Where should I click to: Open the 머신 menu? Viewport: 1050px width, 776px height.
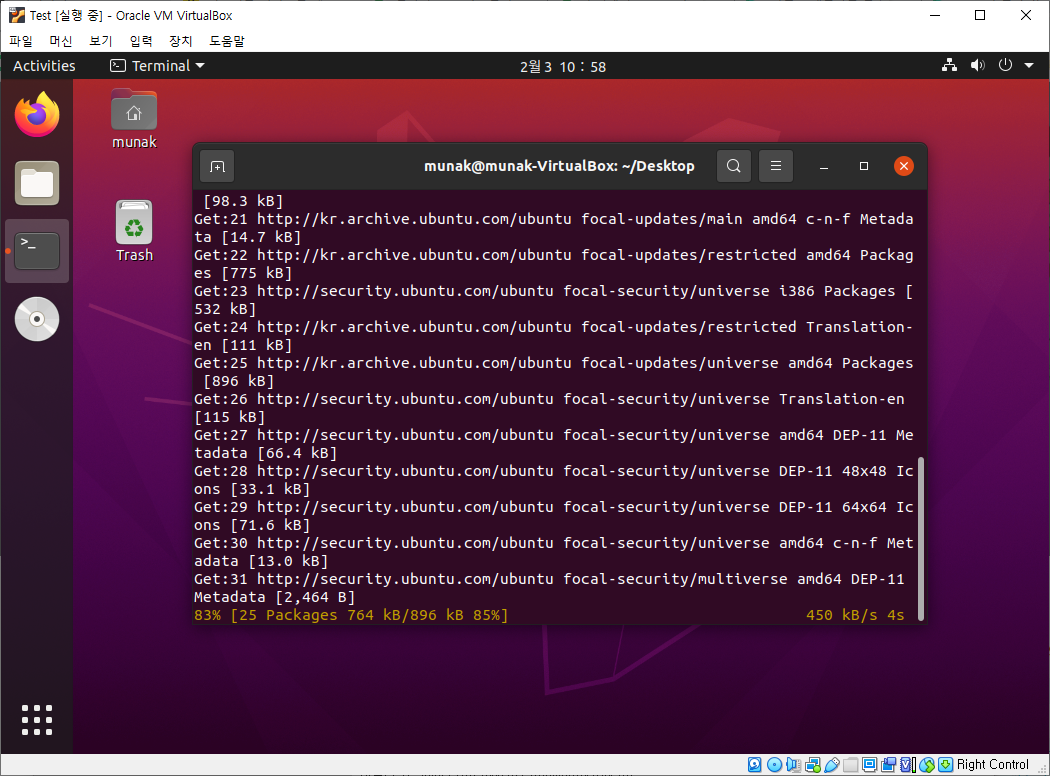point(61,41)
